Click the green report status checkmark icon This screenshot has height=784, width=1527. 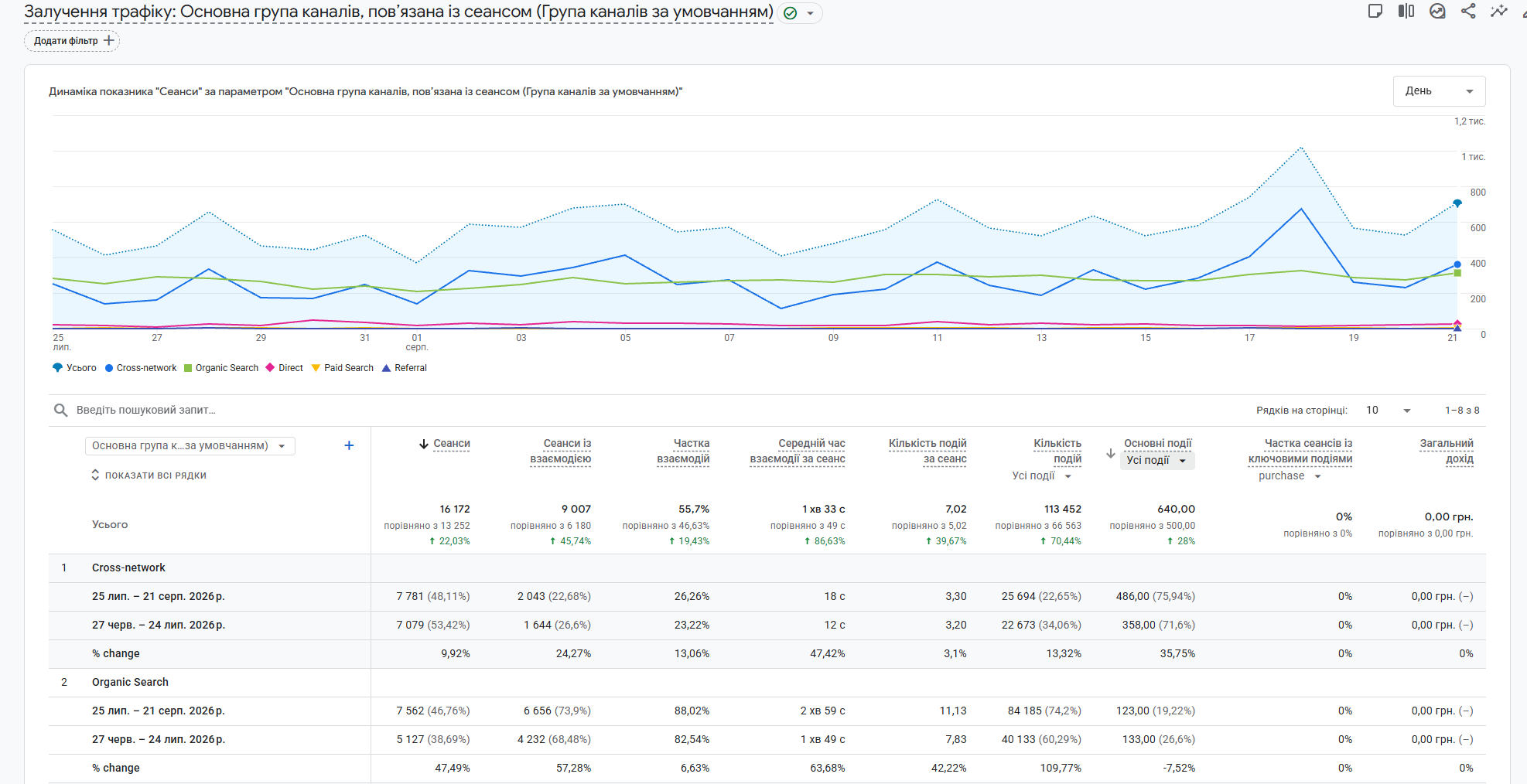(790, 13)
